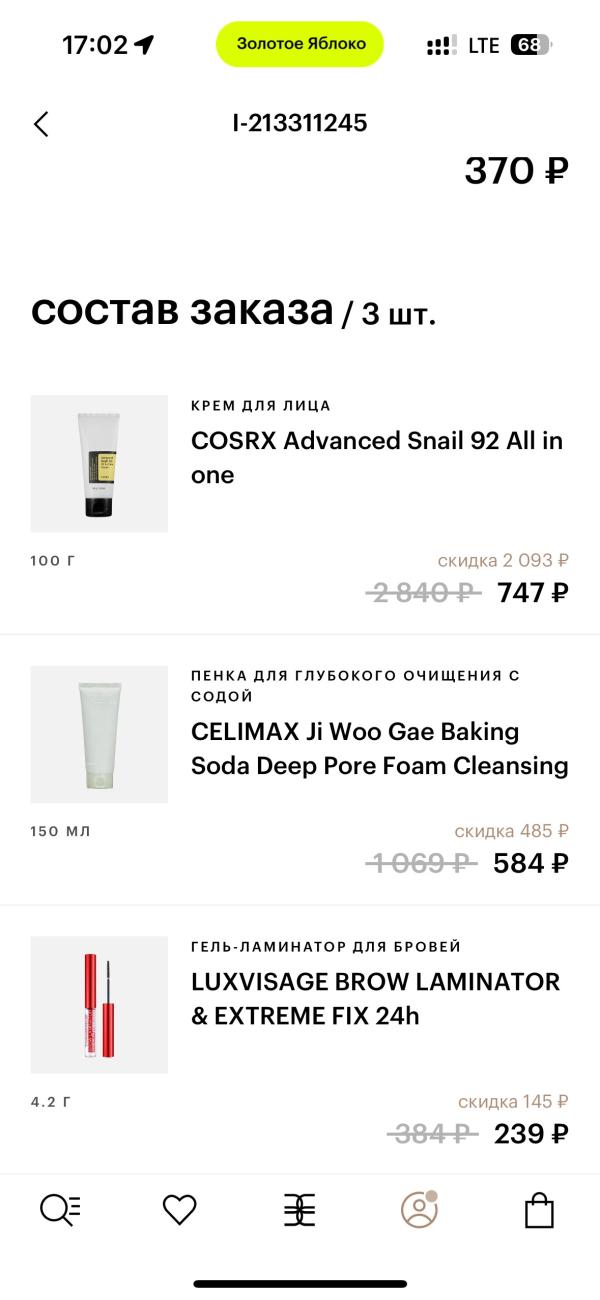Open the favorites heart tab

pos(180,1210)
